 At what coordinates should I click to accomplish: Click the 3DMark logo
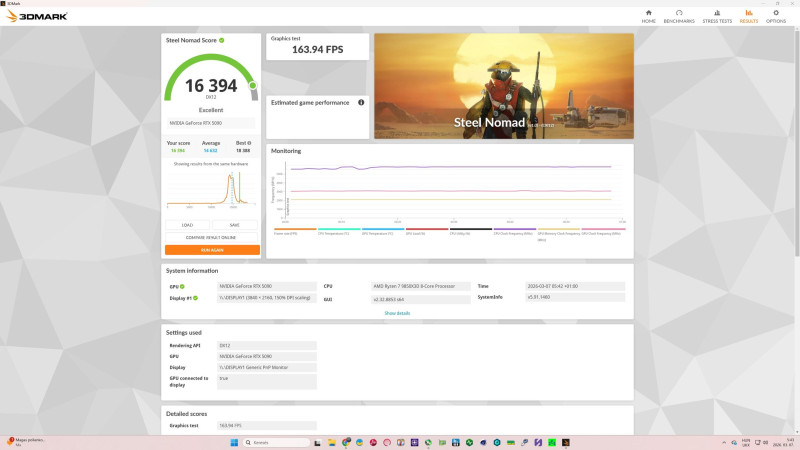point(37,16)
